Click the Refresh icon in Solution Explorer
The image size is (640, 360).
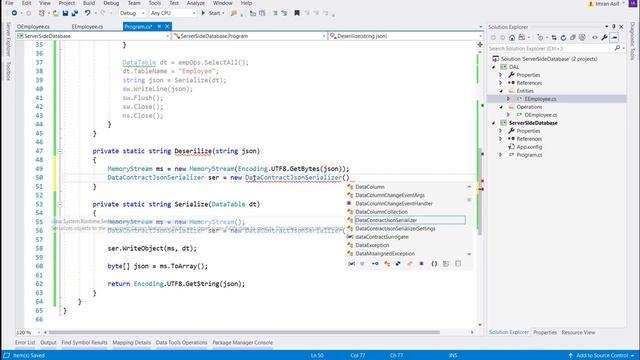(x=563, y=38)
